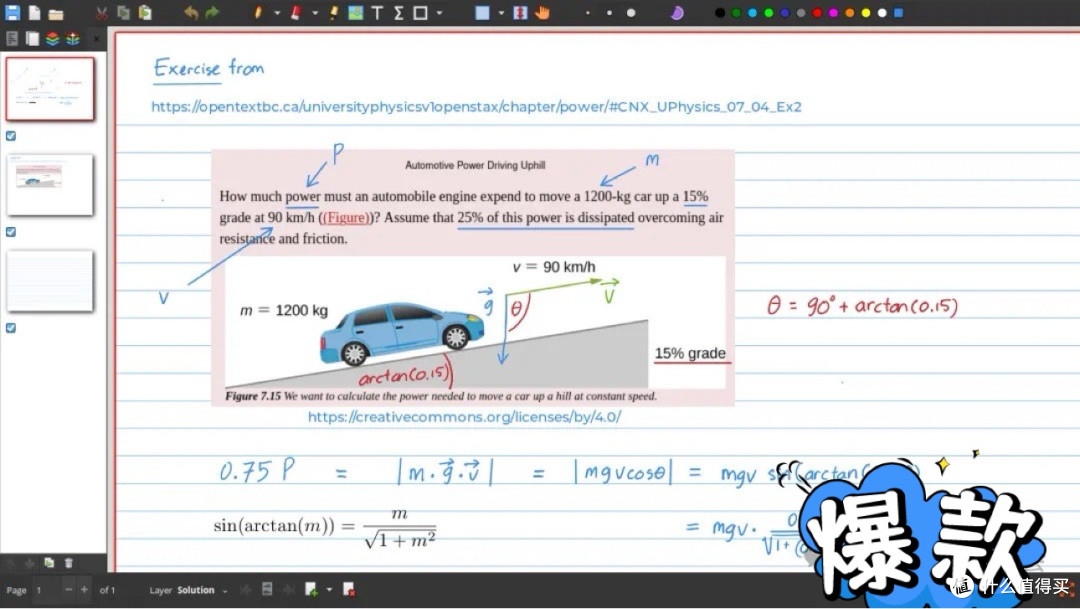Pick the gray color swatch

pyautogui.click(x=801, y=12)
